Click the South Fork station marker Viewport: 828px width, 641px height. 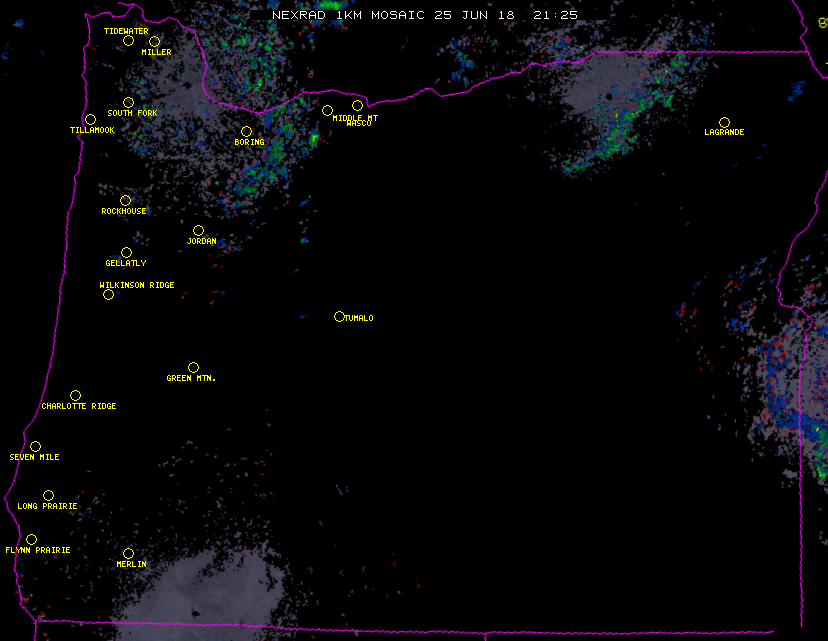[x=128, y=102]
